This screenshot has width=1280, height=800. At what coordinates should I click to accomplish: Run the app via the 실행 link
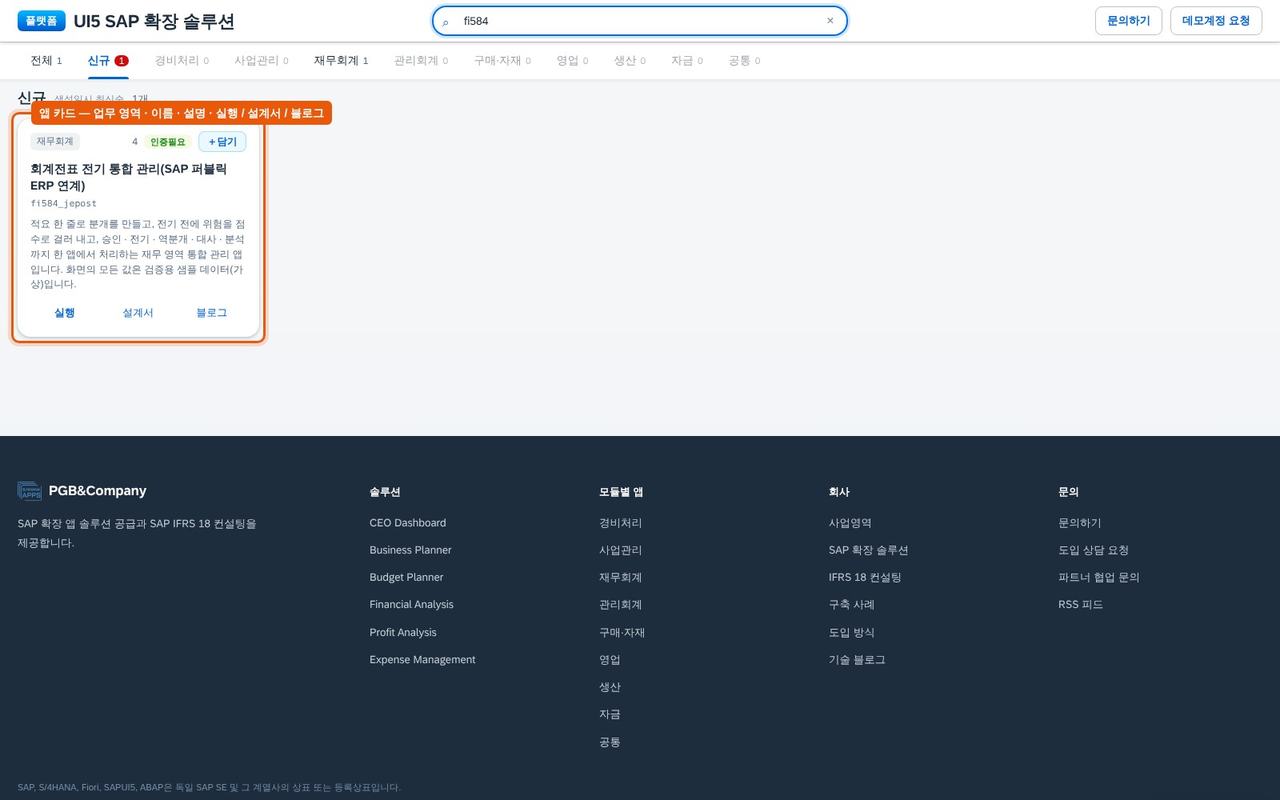click(x=65, y=313)
